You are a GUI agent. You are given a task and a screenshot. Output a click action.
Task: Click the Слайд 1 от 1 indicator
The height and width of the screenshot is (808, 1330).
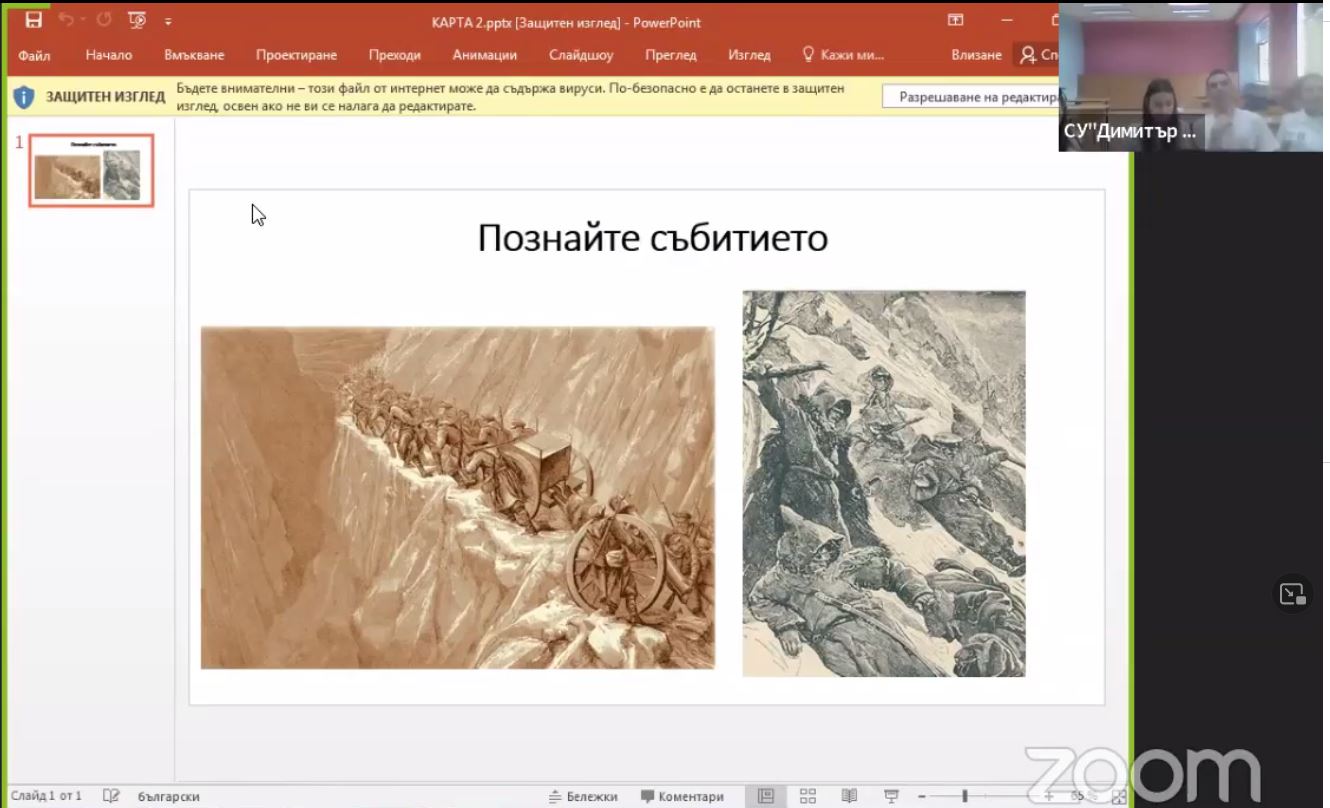[x=46, y=797]
